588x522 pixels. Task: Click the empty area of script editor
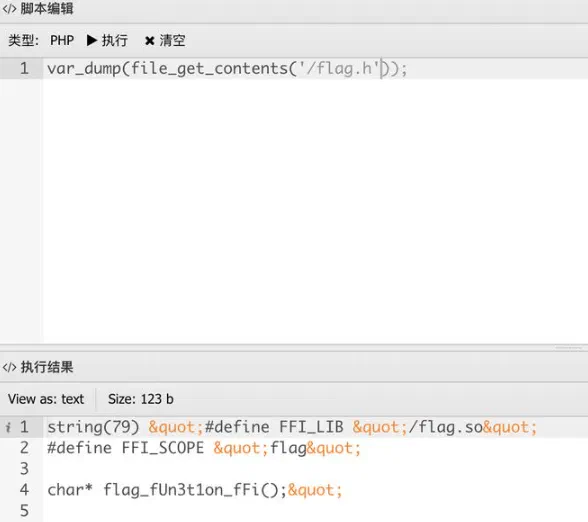[315, 210]
